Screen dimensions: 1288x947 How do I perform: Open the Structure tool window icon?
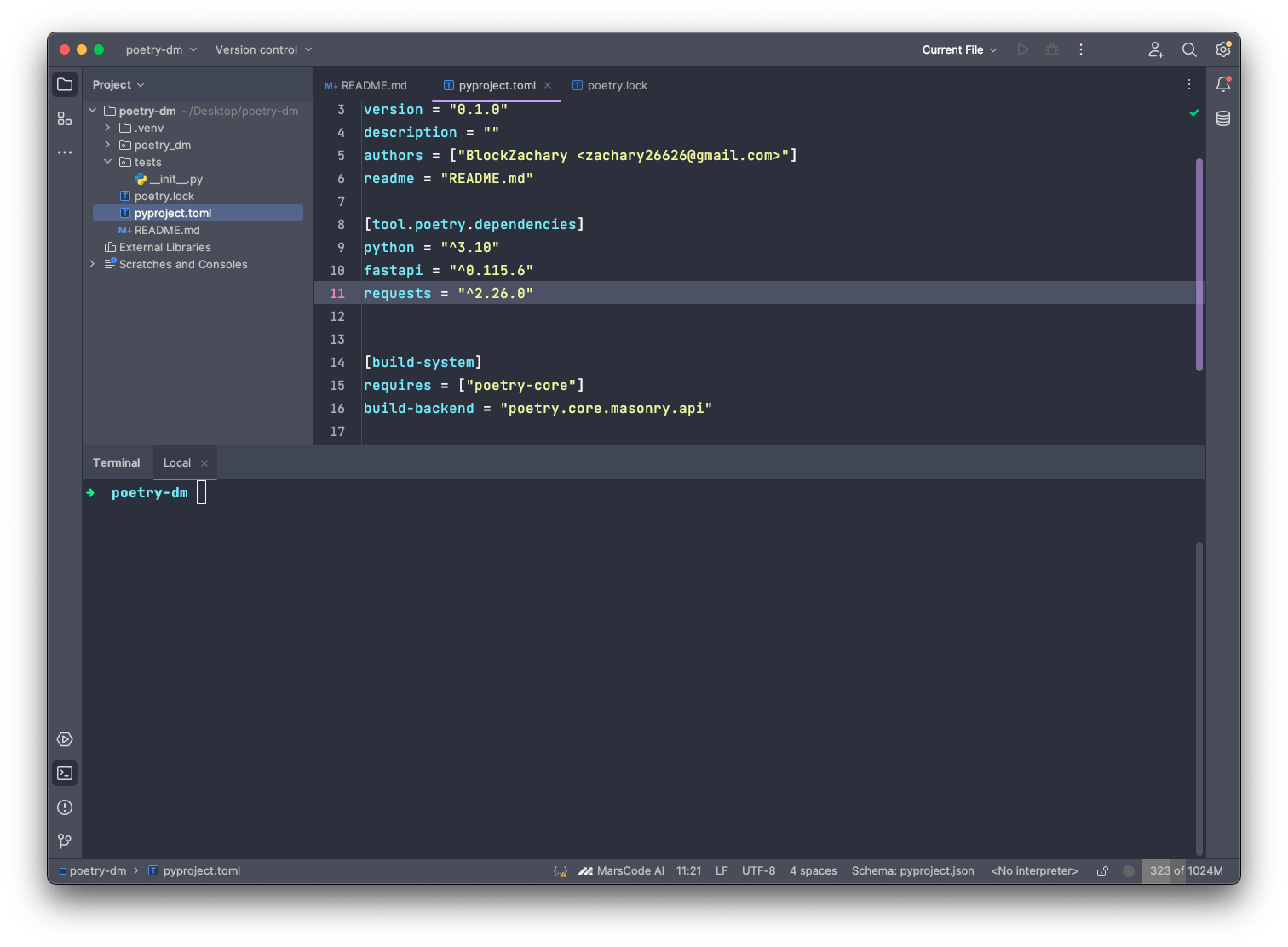point(65,118)
